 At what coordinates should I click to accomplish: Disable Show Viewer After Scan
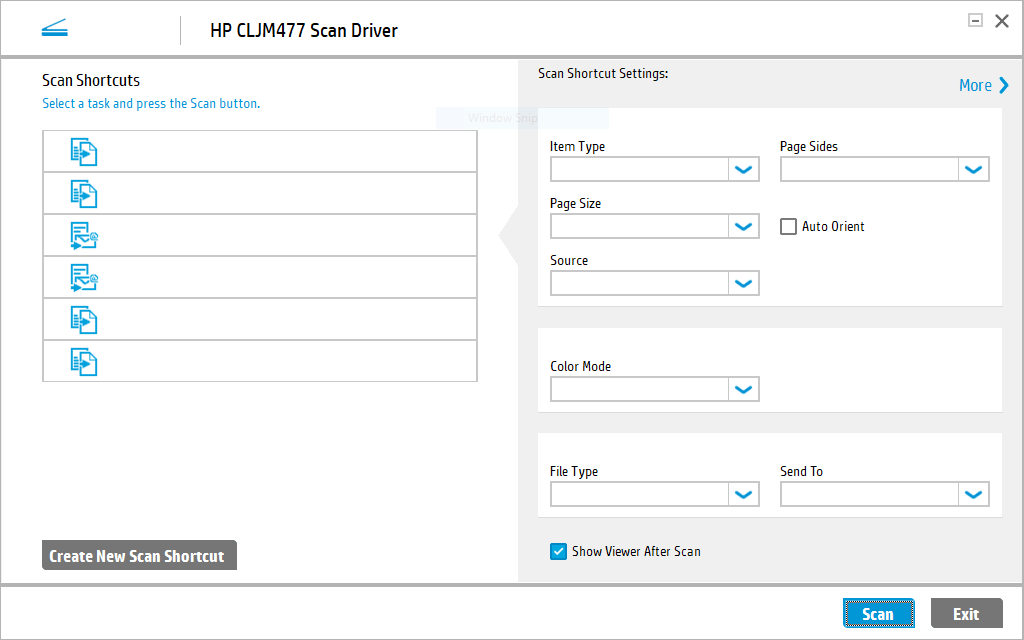[558, 551]
